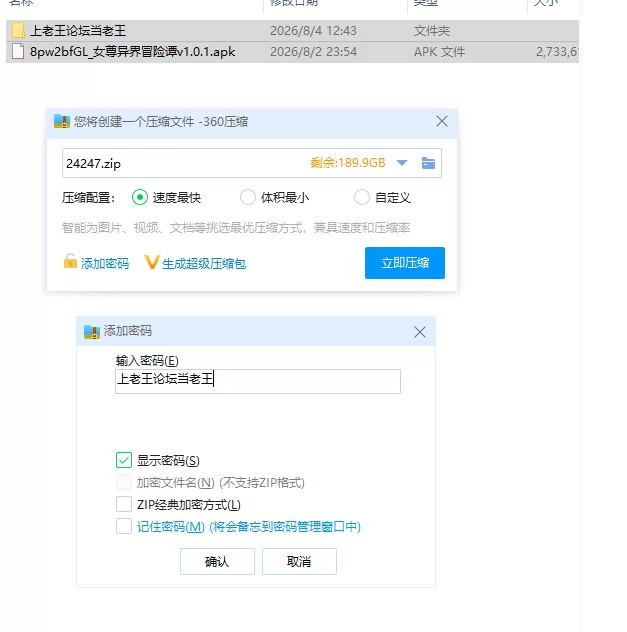Click the 剩余:189.9GB free space text
Image resolution: width=627 pixels, height=632 pixels.
pyautogui.click(x=348, y=163)
